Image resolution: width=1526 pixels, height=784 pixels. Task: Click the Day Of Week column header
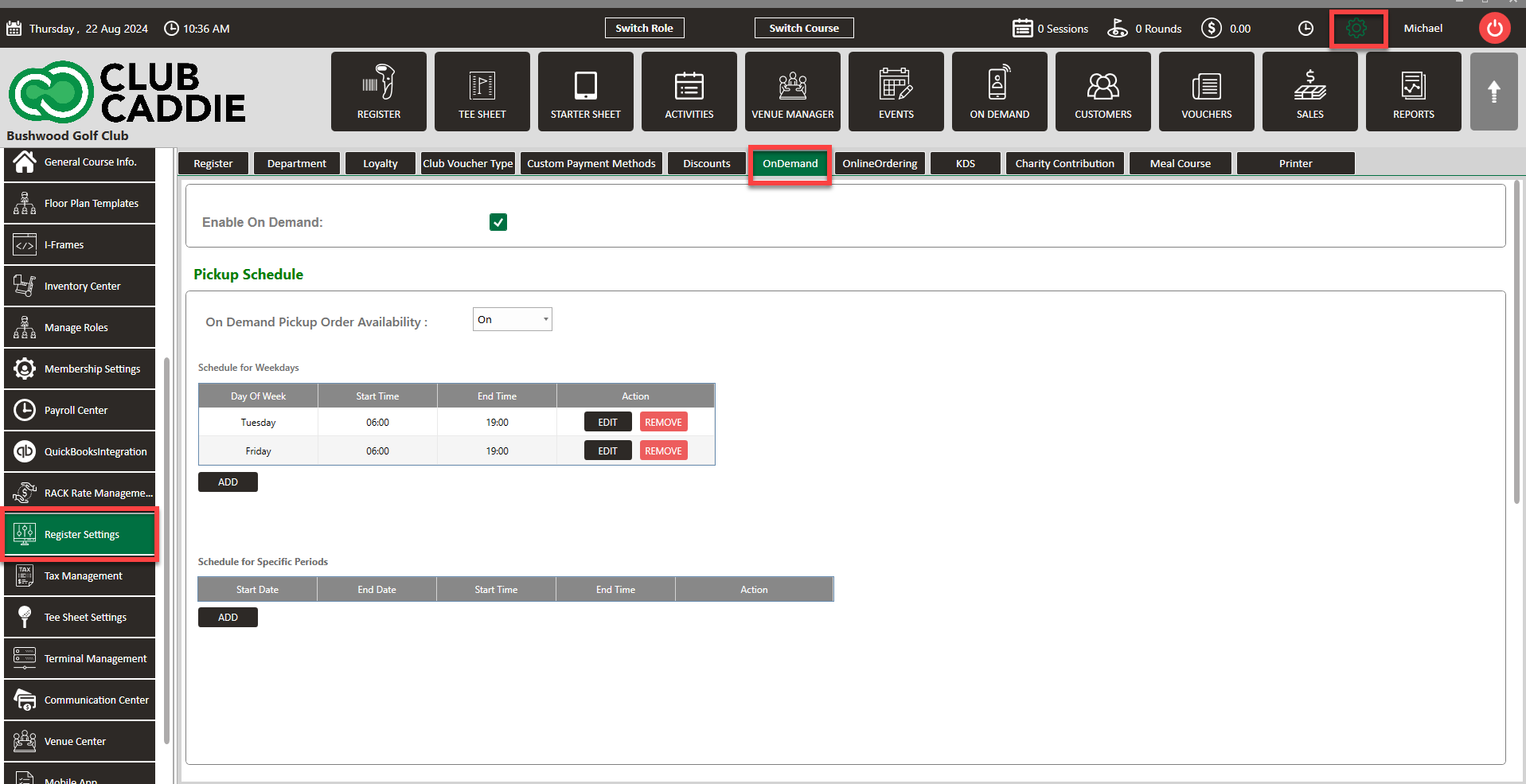(258, 396)
